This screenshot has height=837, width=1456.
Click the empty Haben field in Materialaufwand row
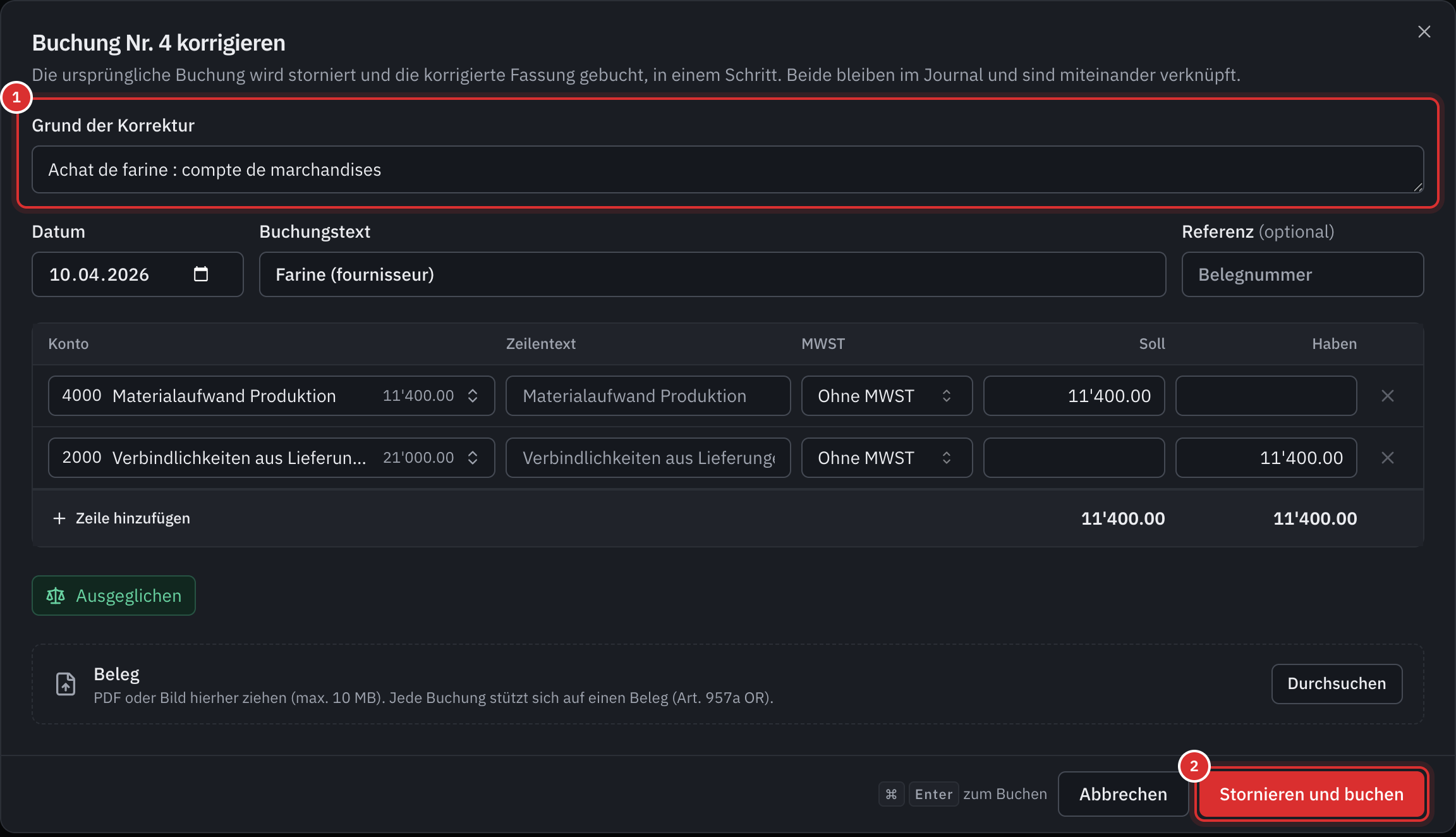(1266, 396)
